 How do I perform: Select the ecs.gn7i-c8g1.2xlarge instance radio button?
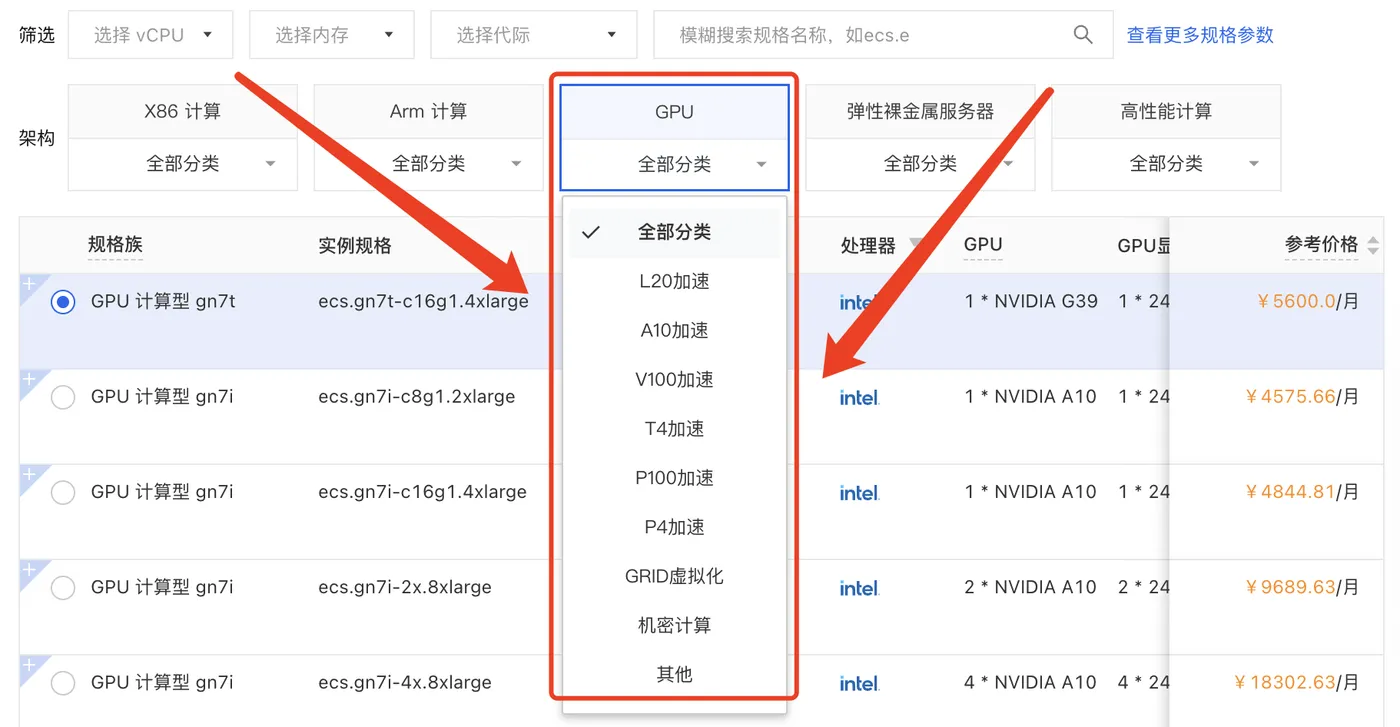(x=62, y=397)
